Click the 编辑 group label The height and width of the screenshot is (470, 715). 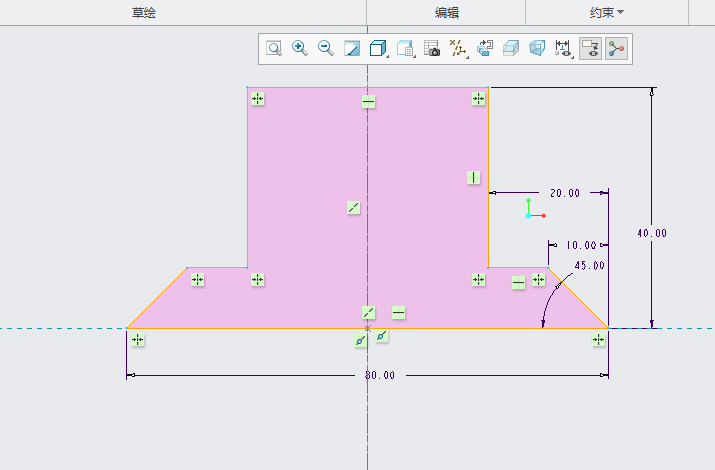[x=446, y=12]
